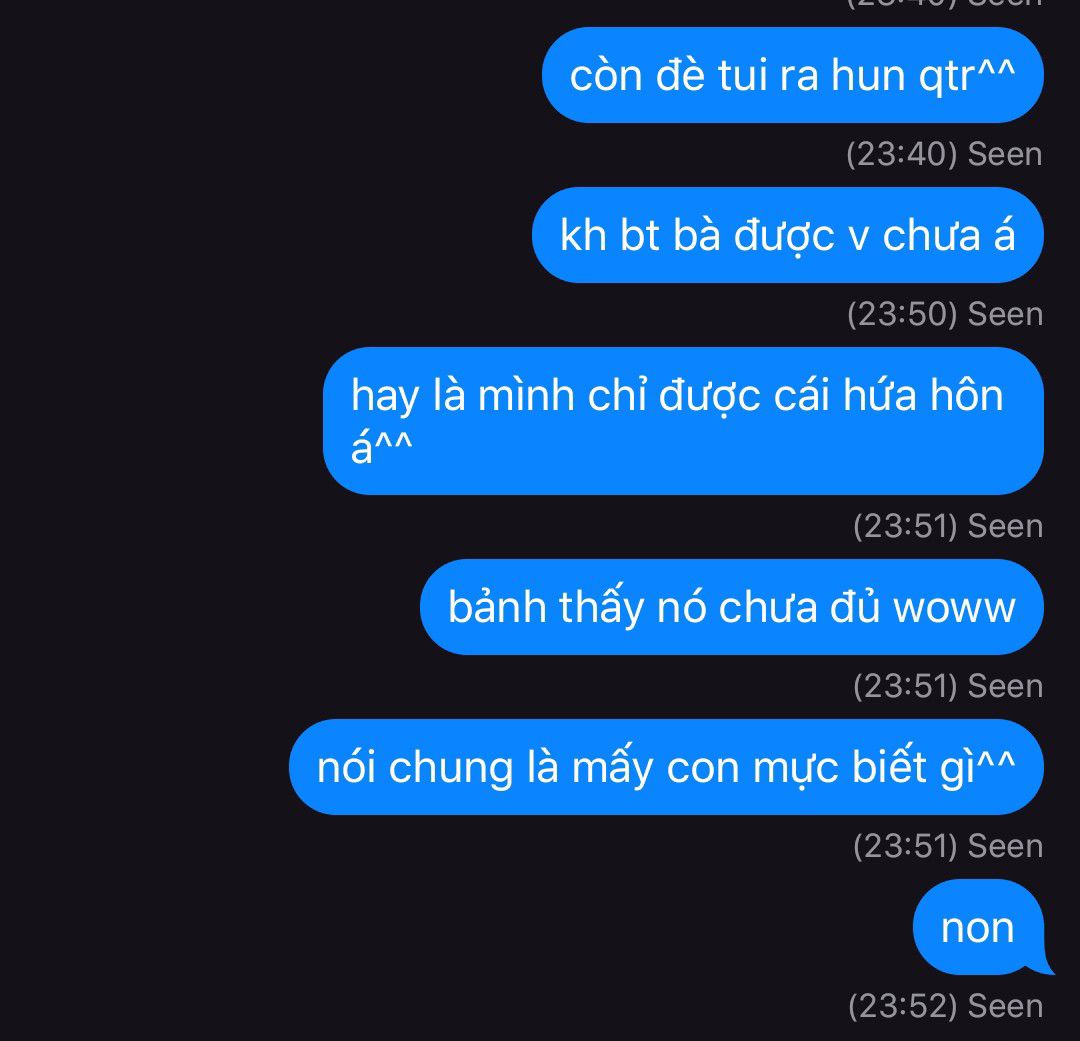The width and height of the screenshot is (1080, 1041).
Task: Tap Seen status beside the 23:40 time
Action: tap(1005, 154)
